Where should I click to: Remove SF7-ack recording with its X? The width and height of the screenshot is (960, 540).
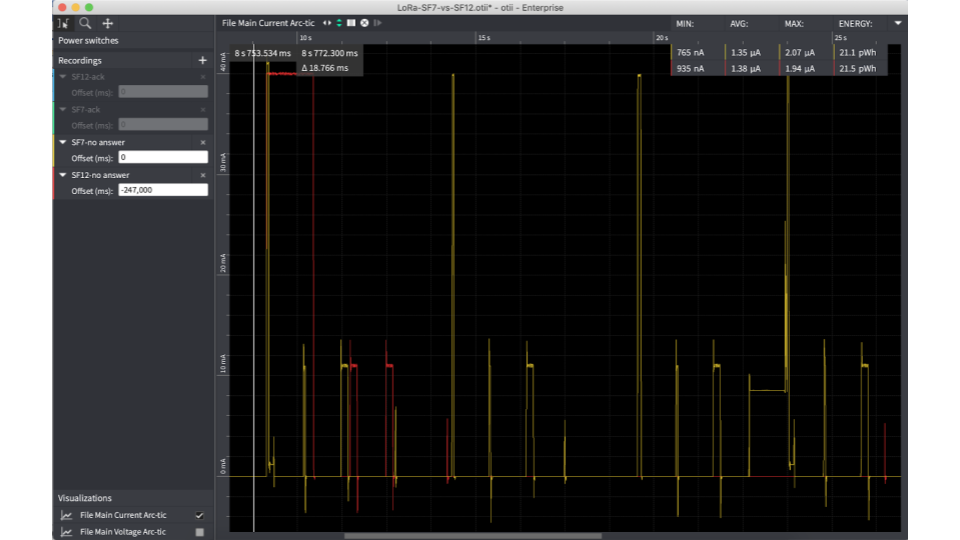pos(203,110)
